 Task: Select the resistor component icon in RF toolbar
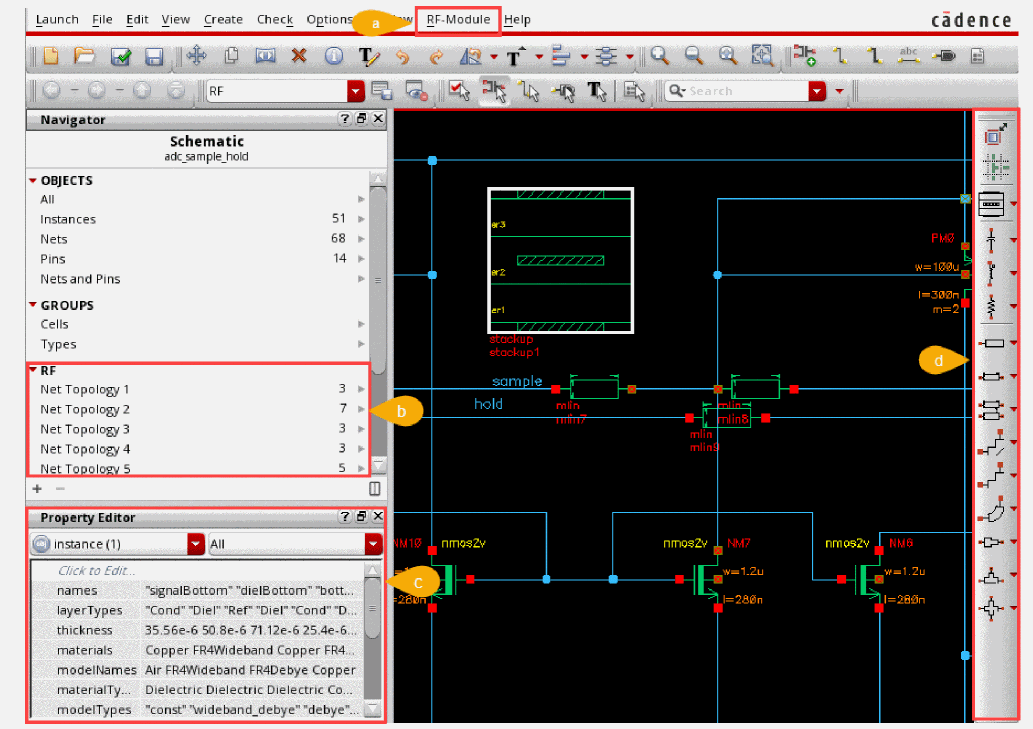tap(991, 304)
